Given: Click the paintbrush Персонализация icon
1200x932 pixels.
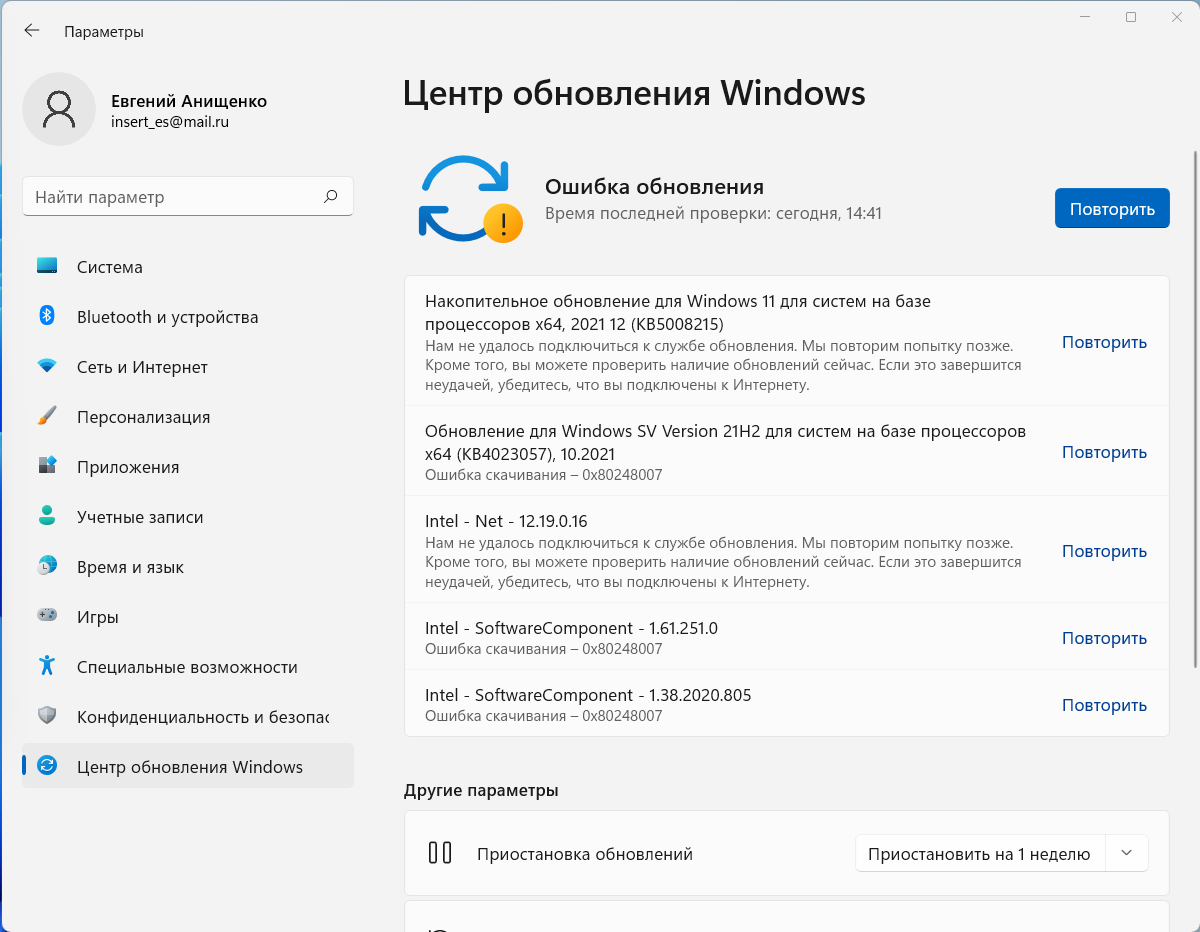Looking at the screenshot, I should pos(47,416).
